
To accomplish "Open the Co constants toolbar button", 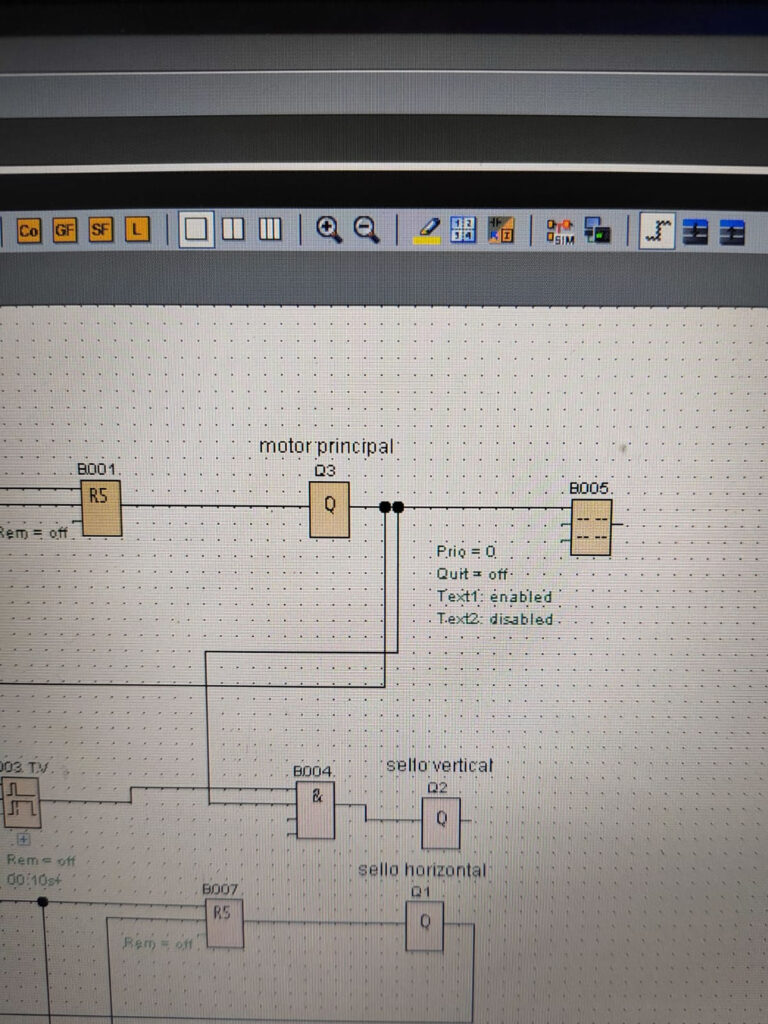I will click(28, 231).
